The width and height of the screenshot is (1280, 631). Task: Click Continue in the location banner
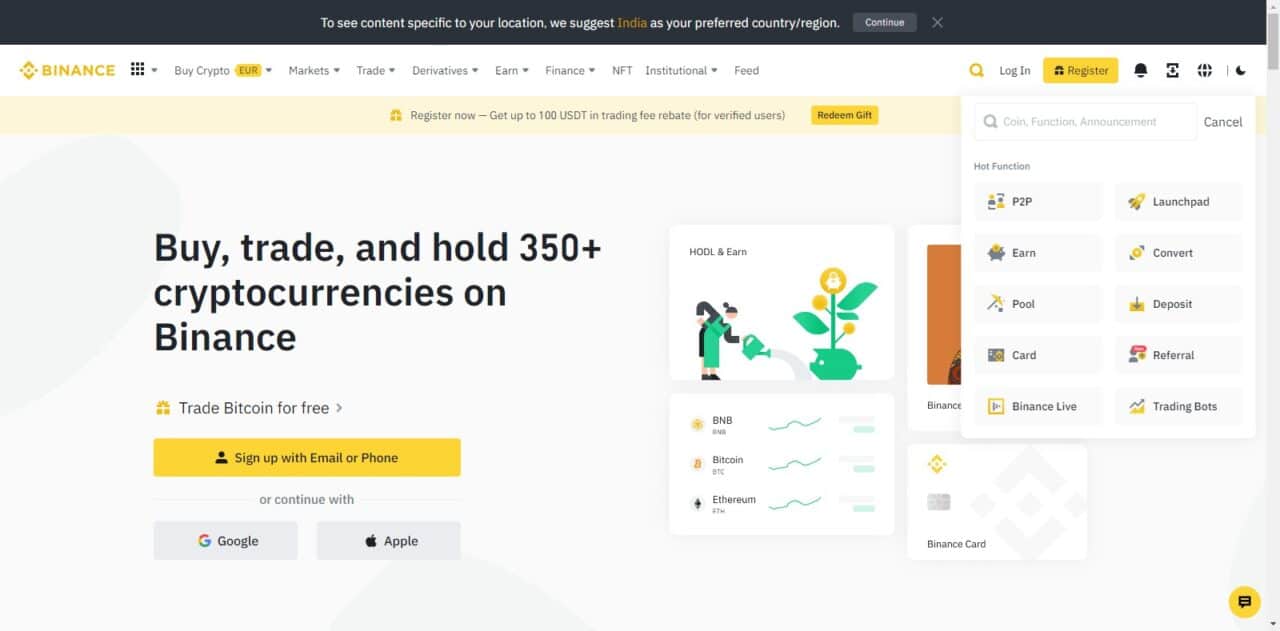coord(884,22)
